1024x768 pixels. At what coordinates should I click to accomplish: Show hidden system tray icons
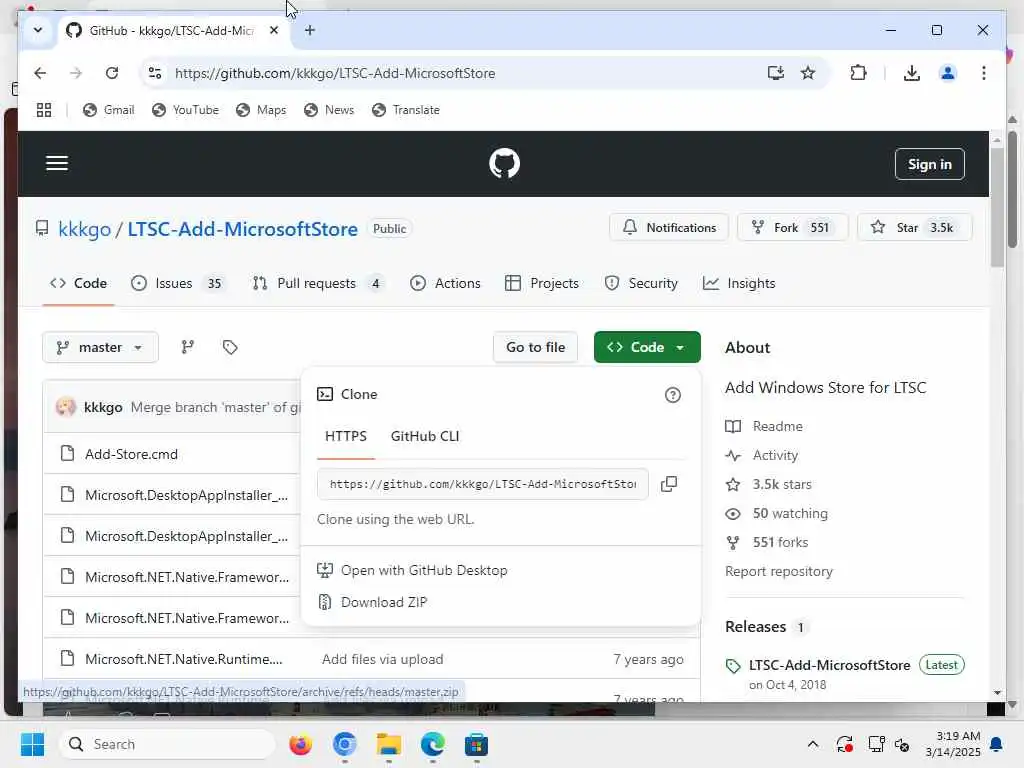coord(812,744)
